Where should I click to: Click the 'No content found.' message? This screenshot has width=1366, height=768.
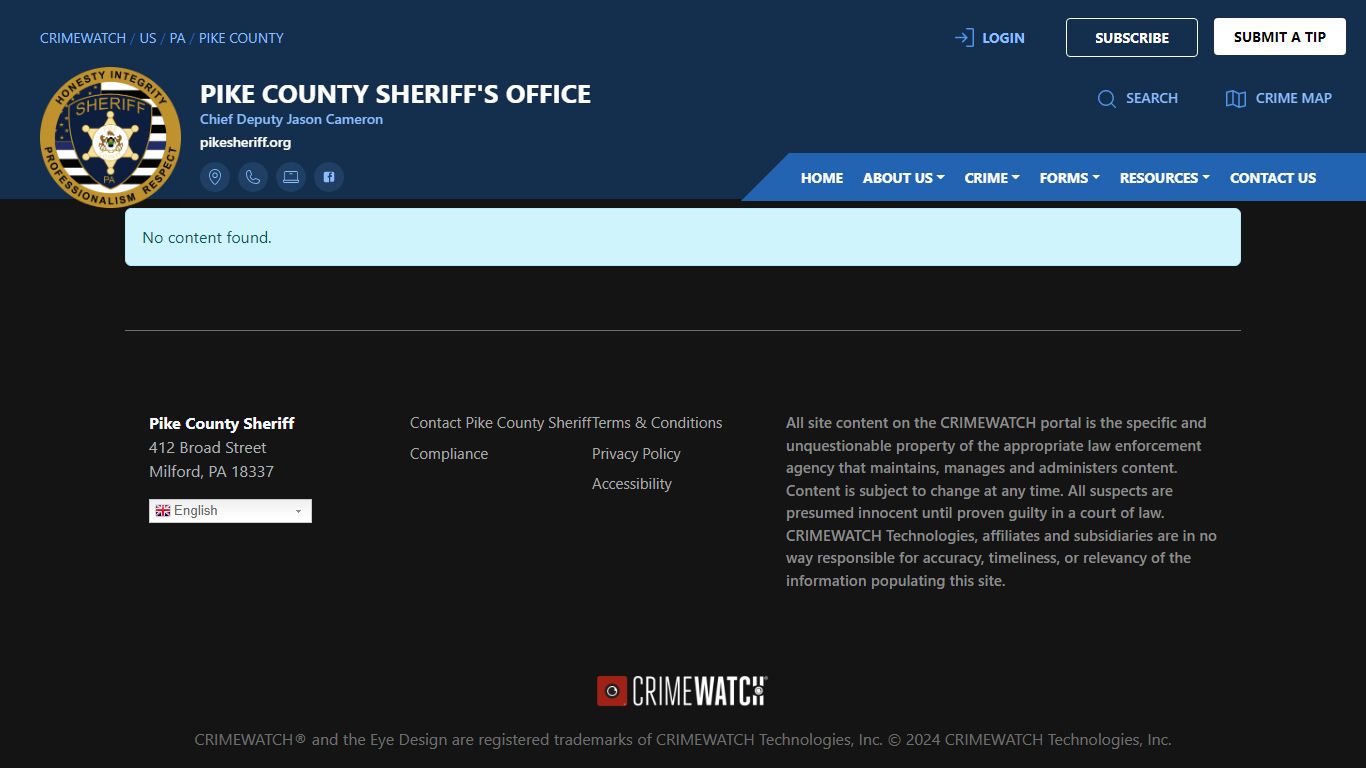click(x=207, y=238)
